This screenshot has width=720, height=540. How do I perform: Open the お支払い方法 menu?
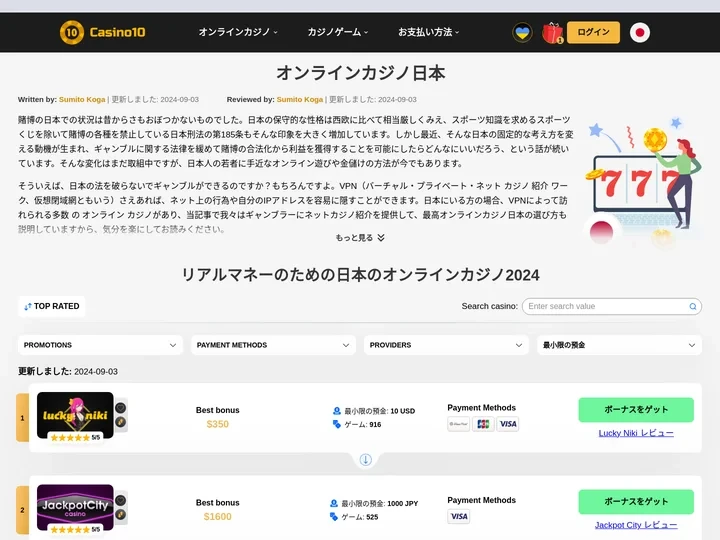(428, 32)
